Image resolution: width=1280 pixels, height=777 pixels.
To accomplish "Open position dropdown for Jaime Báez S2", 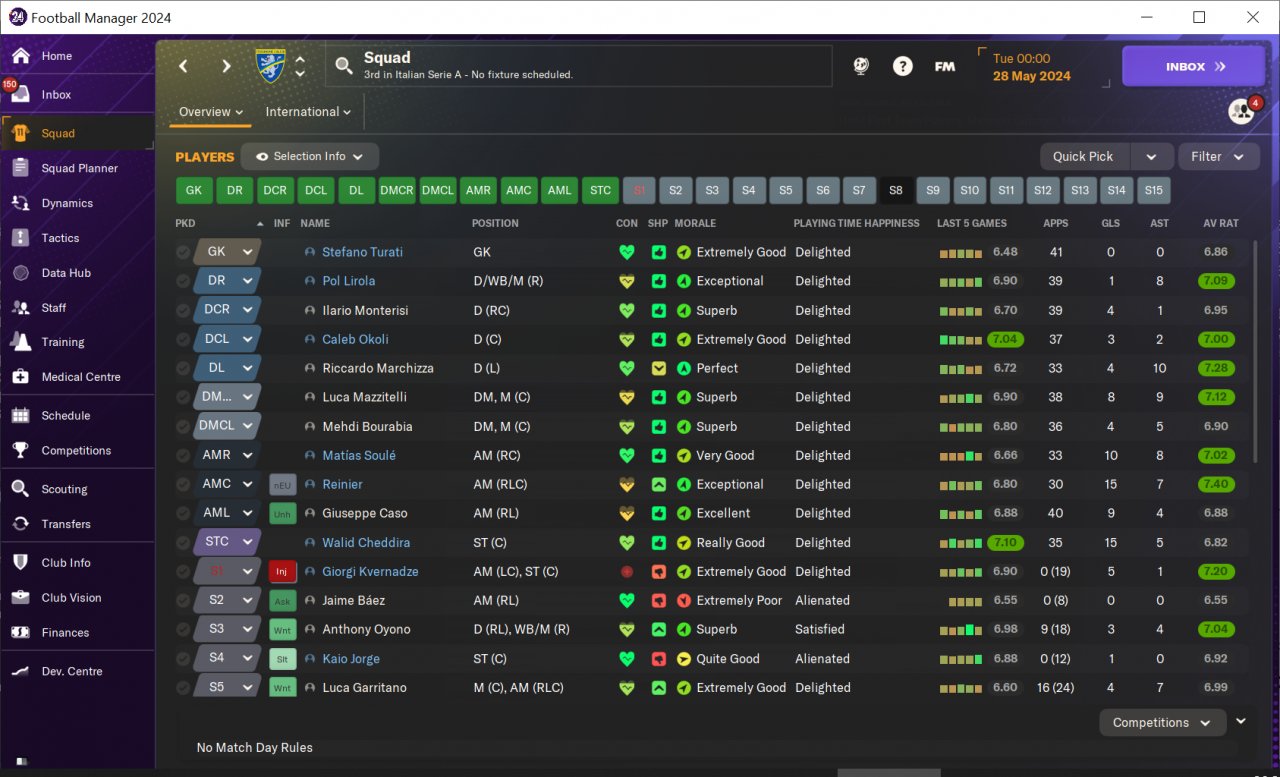I will coord(227,600).
